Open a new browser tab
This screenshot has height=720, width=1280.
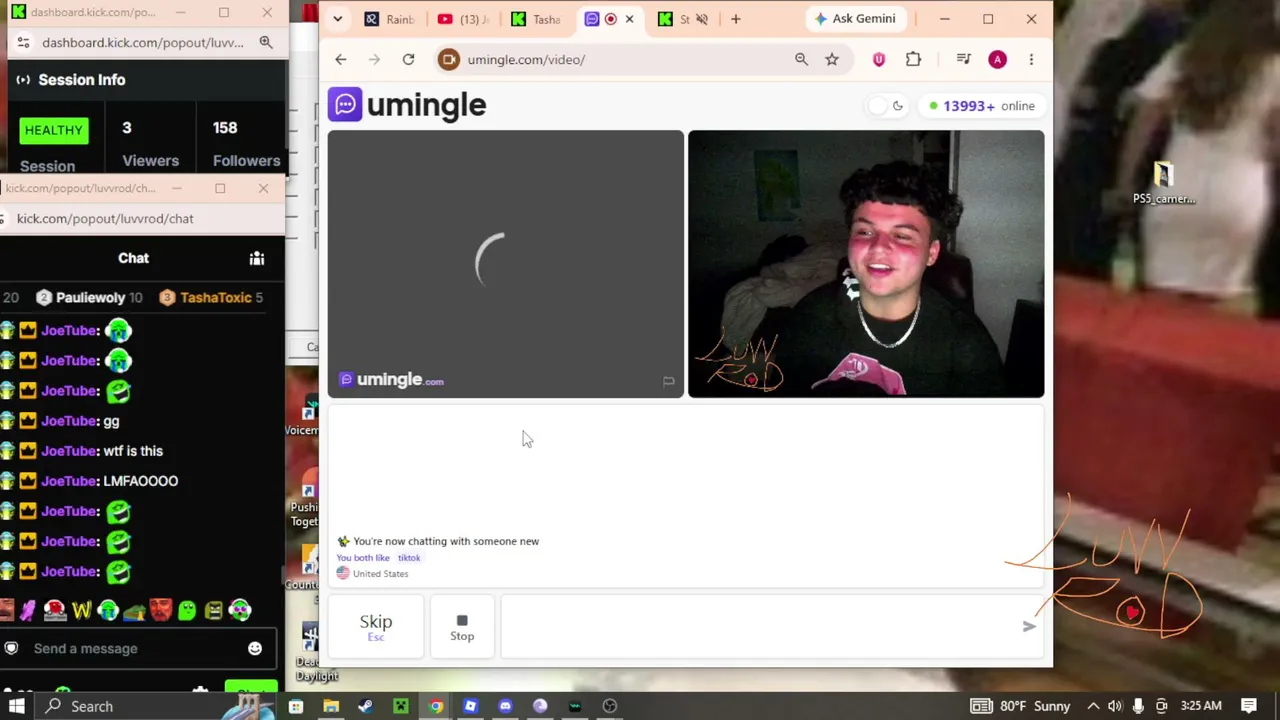pyautogui.click(x=736, y=19)
